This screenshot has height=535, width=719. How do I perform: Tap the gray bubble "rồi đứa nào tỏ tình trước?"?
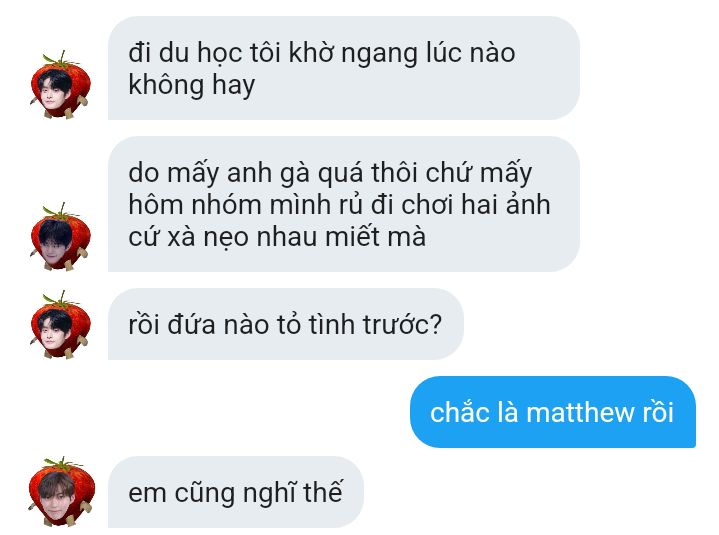(x=286, y=324)
